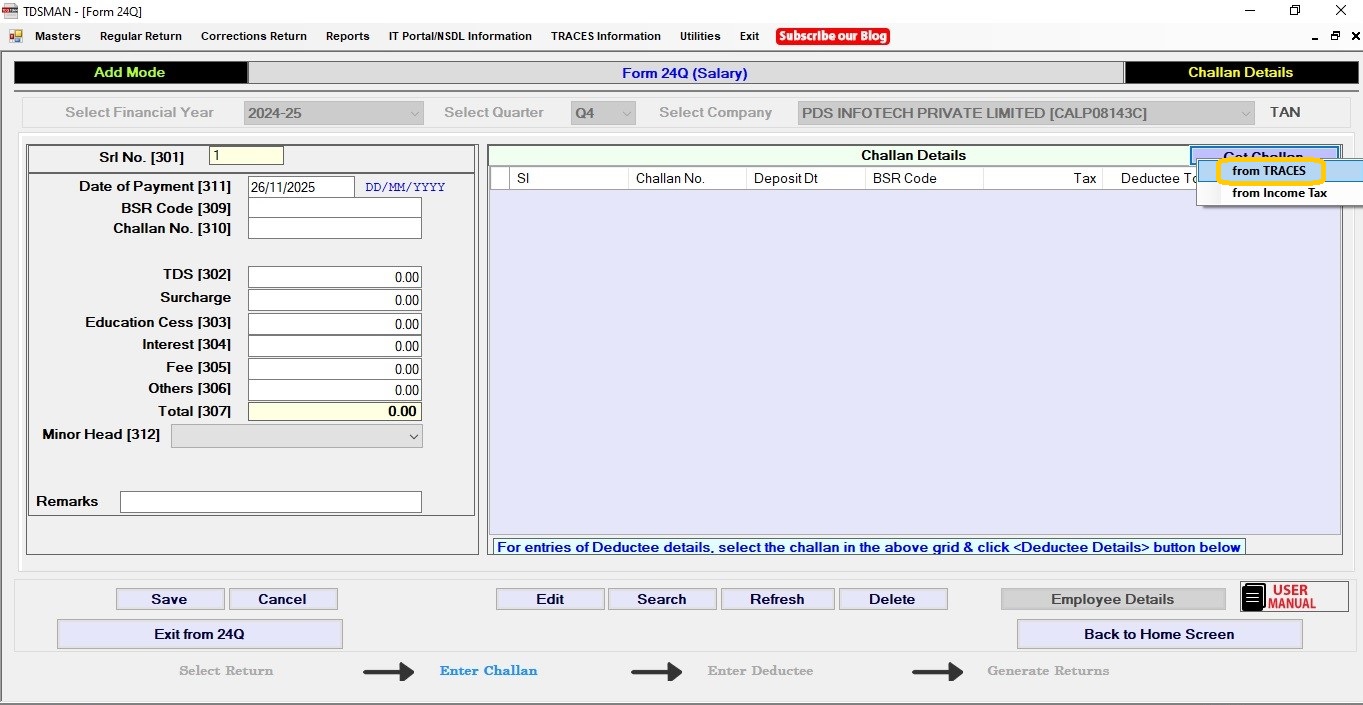Click the Challan No. column header
The image size is (1363, 705).
click(x=670, y=178)
